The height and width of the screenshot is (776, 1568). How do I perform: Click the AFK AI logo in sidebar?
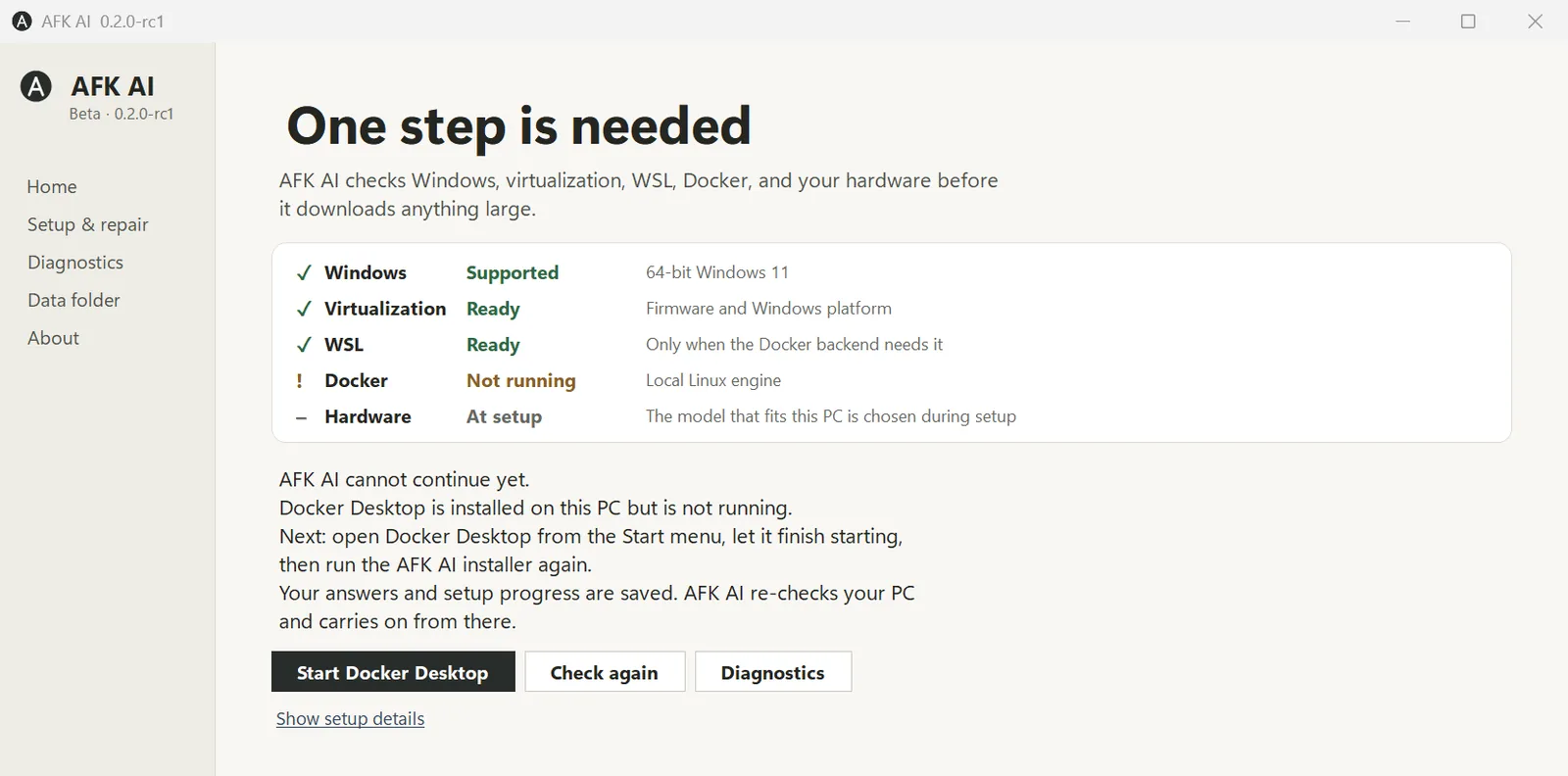click(x=36, y=87)
